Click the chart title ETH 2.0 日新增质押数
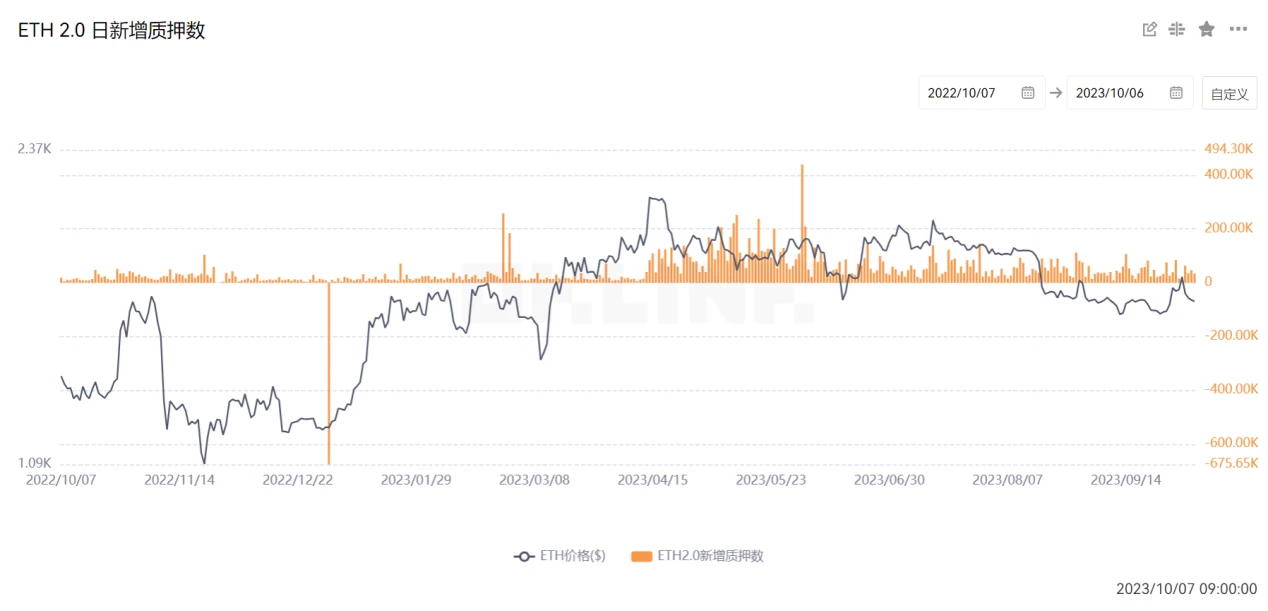 click(x=110, y=30)
